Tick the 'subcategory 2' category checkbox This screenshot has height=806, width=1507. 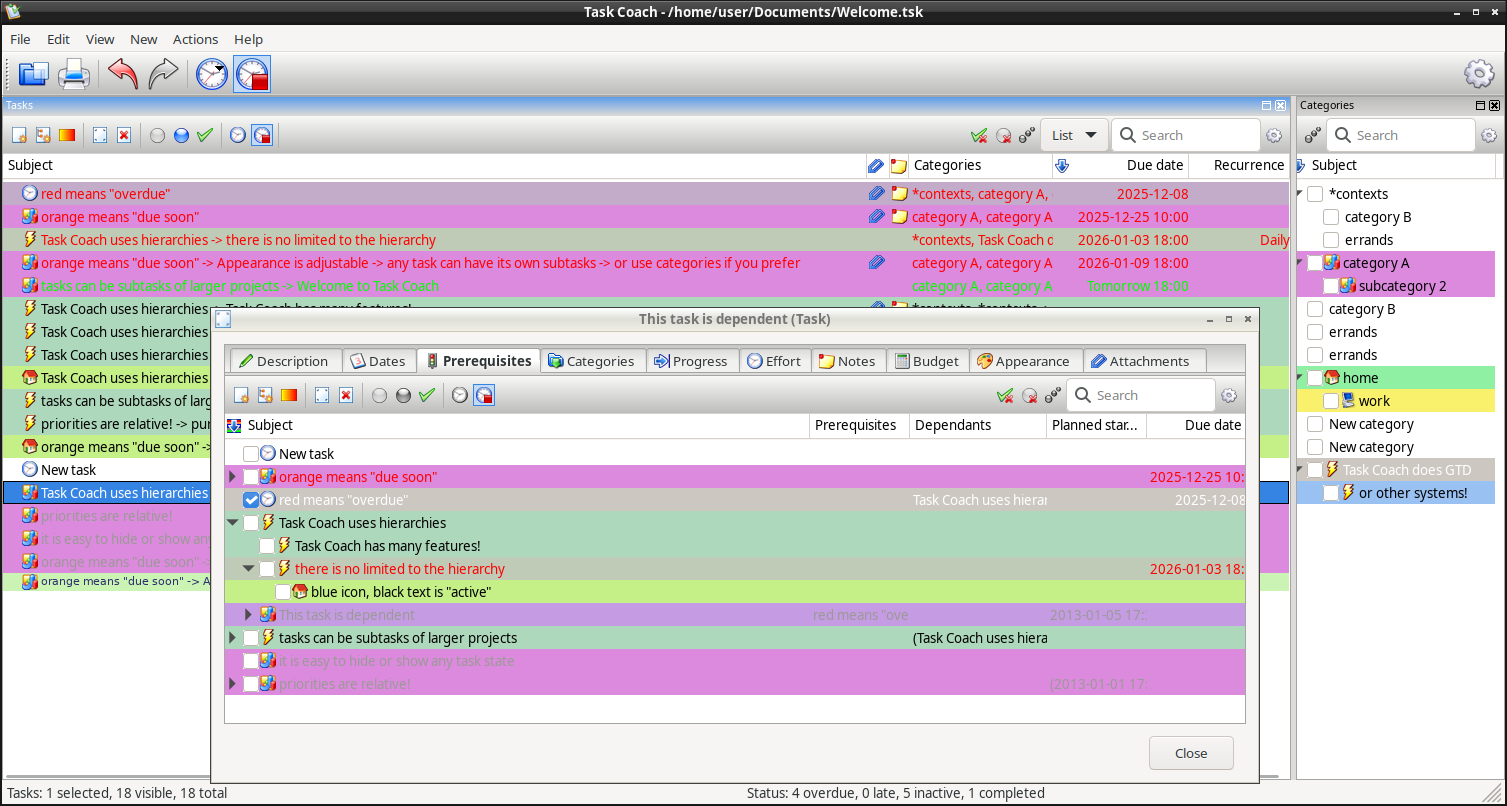1331,286
